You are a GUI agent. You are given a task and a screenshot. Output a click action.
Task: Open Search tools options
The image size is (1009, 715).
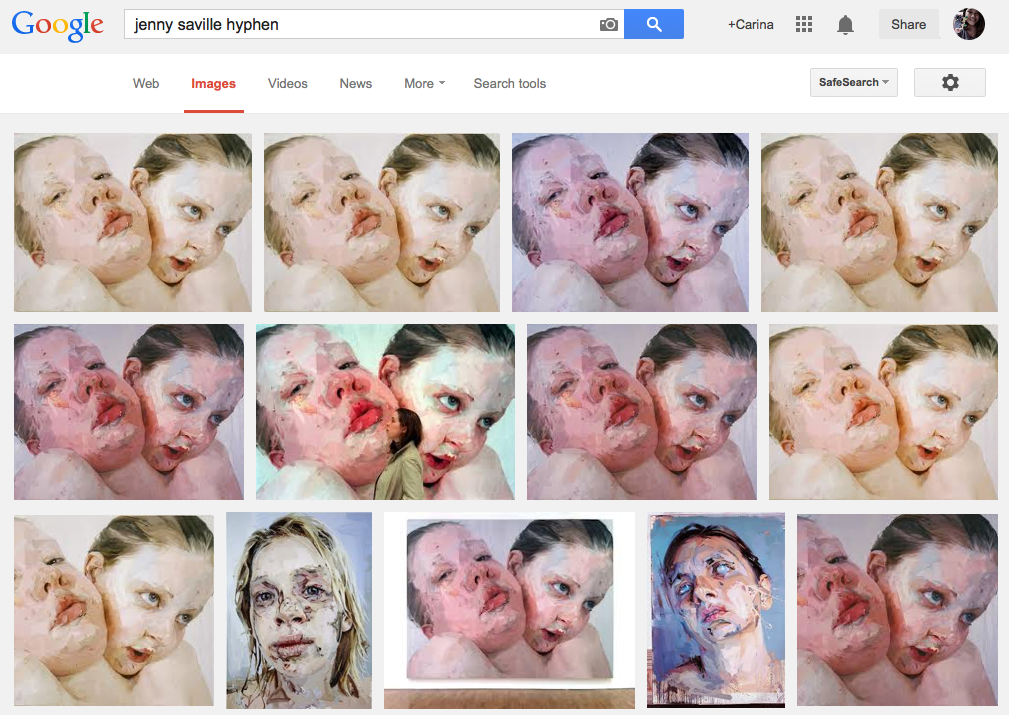(x=509, y=84)
